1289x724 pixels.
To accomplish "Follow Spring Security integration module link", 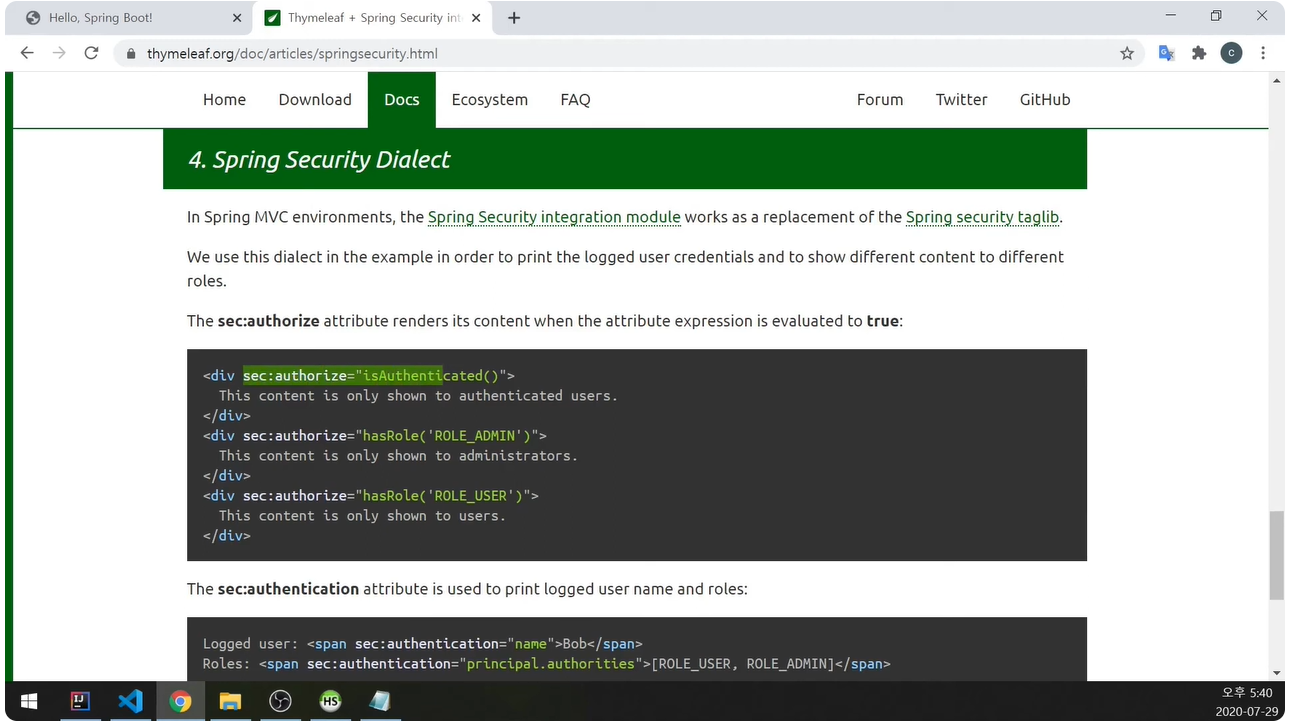I will (x=554, y=217).
